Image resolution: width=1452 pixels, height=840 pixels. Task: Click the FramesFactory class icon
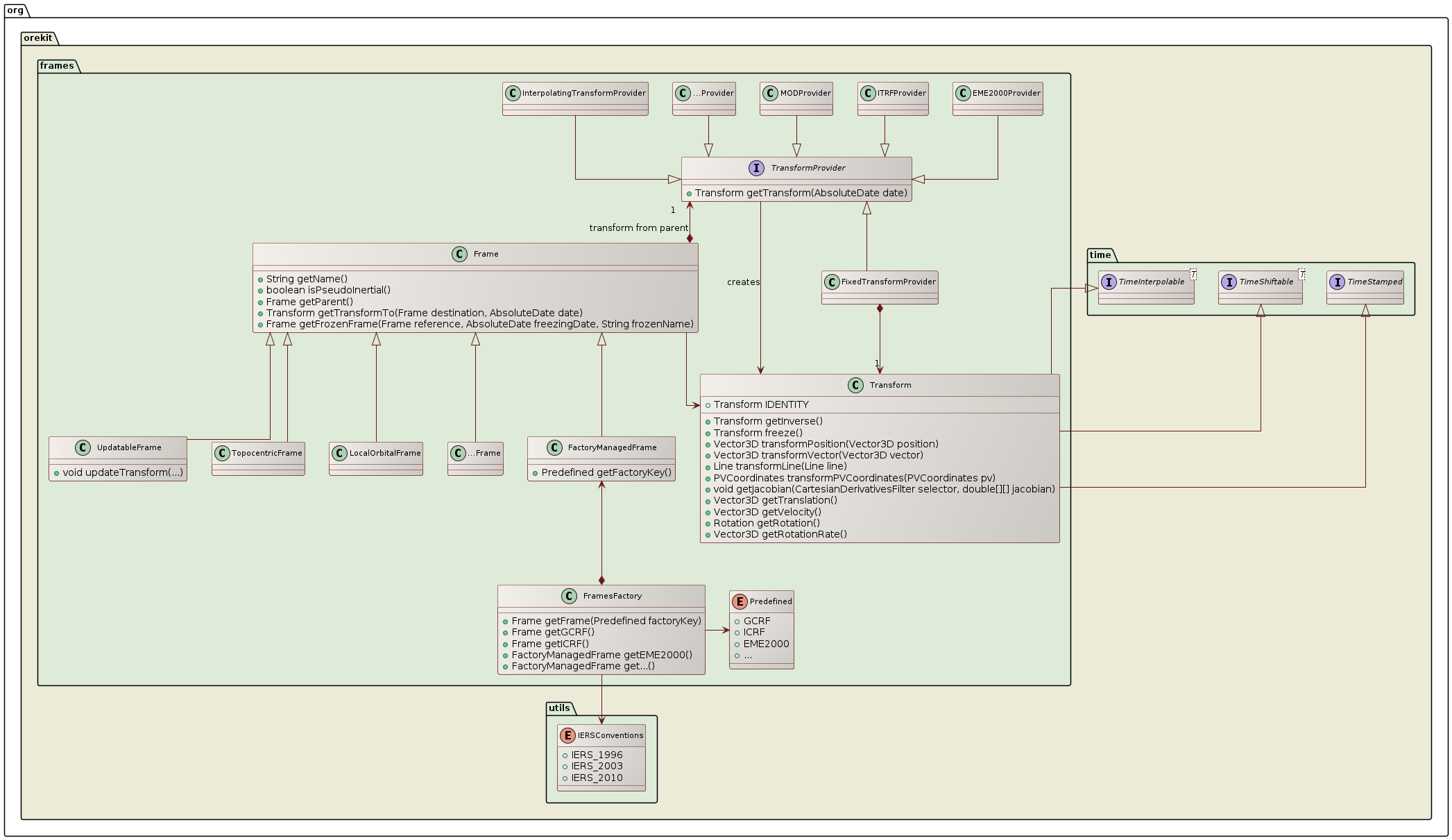[569, 597]
